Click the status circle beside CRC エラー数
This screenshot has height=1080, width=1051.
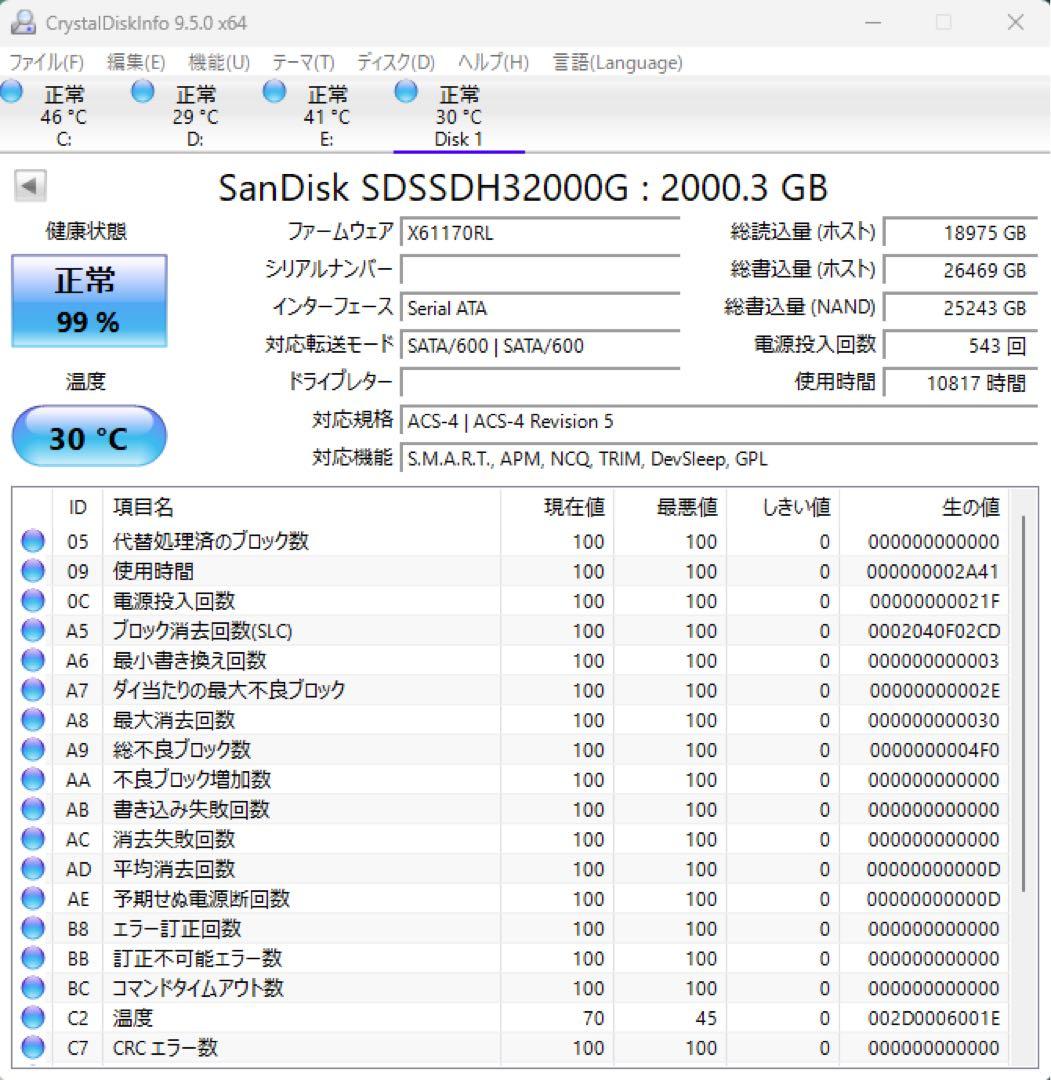tap(31, 1048)
